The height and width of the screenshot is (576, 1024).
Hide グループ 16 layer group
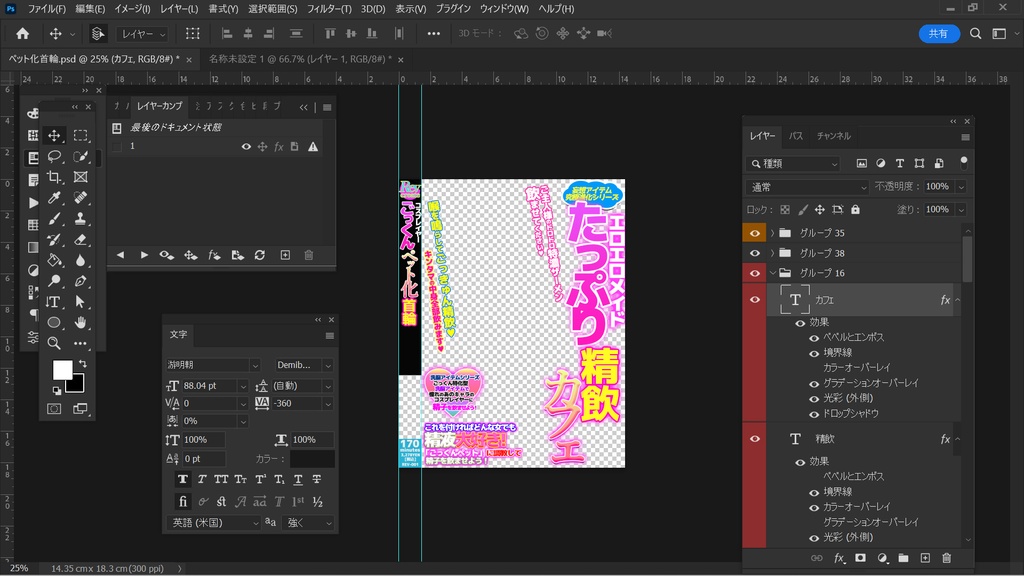(x=754, y=273)
